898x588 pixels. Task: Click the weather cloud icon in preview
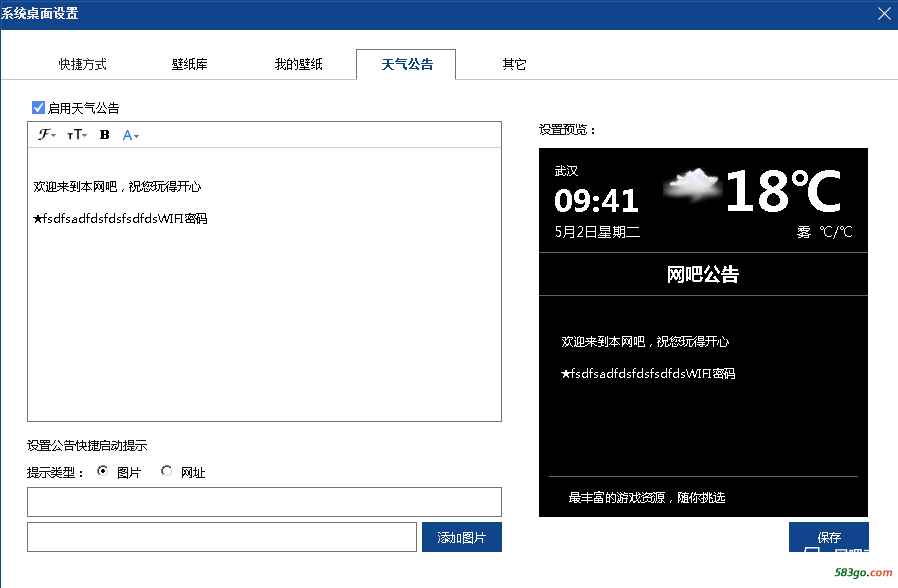point(691,185)
